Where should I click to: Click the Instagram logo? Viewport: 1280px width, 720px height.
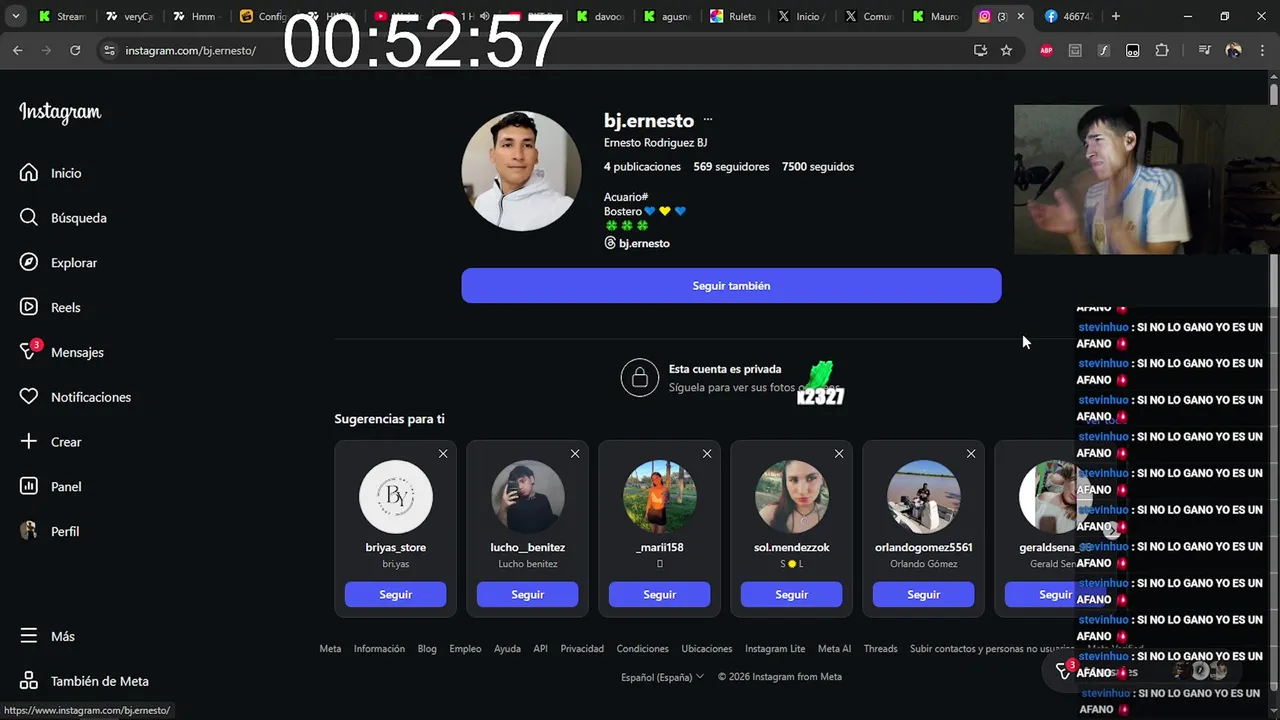[x=60, y=112]
